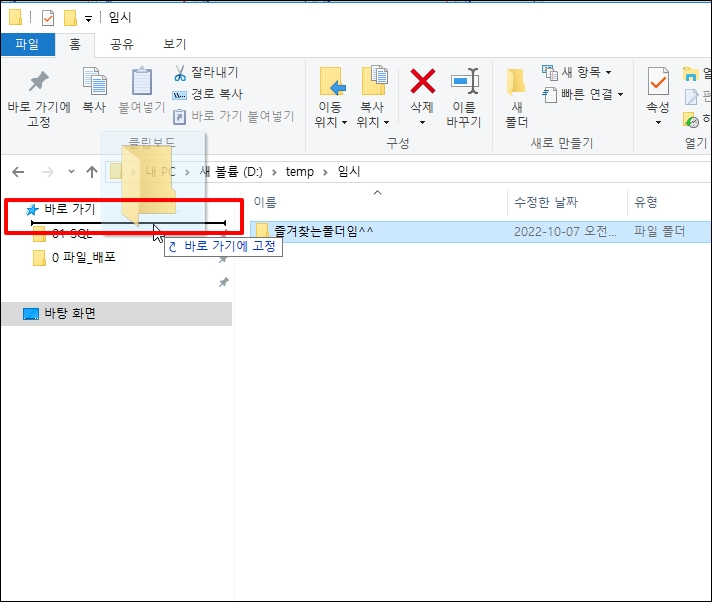This screenshot has height=602, width=712.
Task: Click temp in the address path
Action: coord(300,172)
